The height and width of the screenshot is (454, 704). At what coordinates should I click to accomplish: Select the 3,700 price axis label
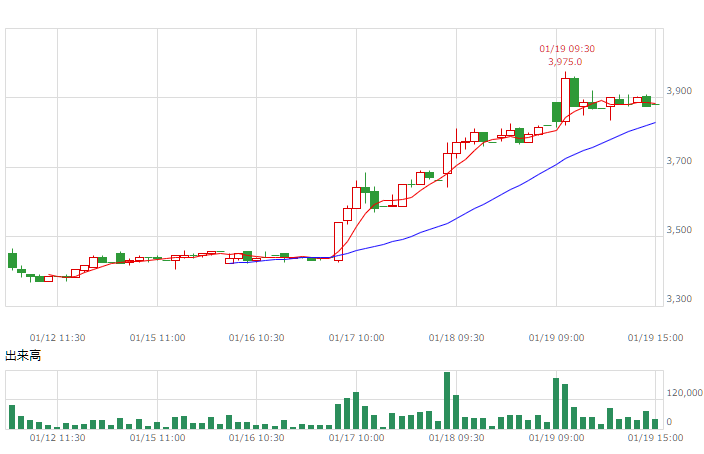coord(679,160)
